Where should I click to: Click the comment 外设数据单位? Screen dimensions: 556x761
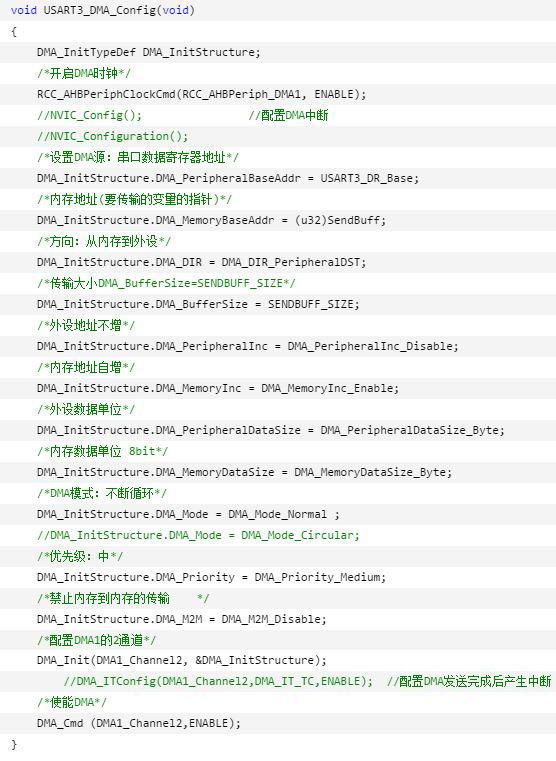point(86,410)
